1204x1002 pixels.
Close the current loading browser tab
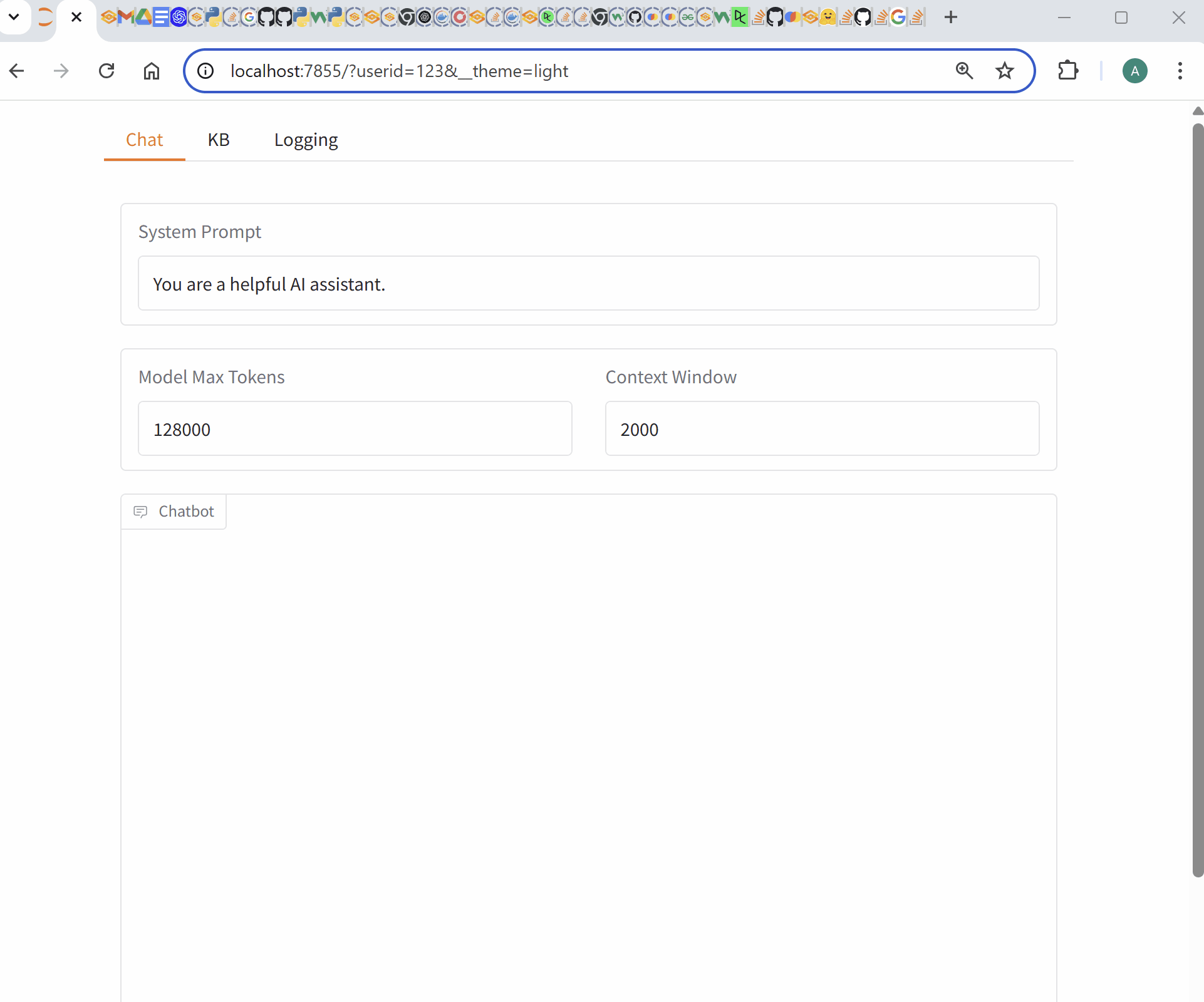(76, 17)
